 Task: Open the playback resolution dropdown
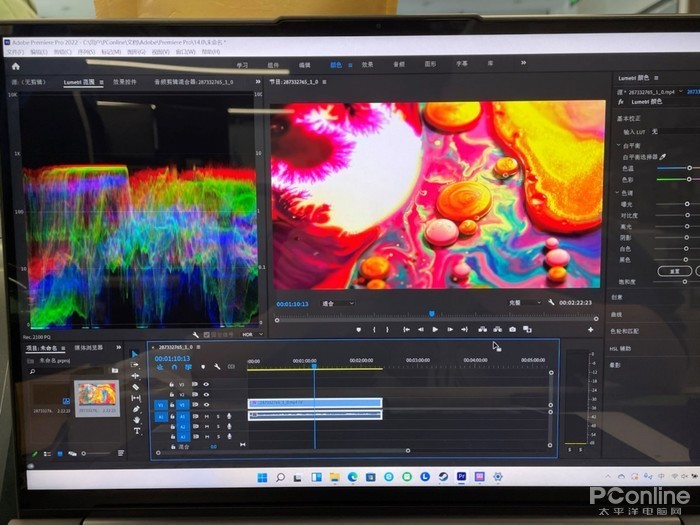(522, 302)
